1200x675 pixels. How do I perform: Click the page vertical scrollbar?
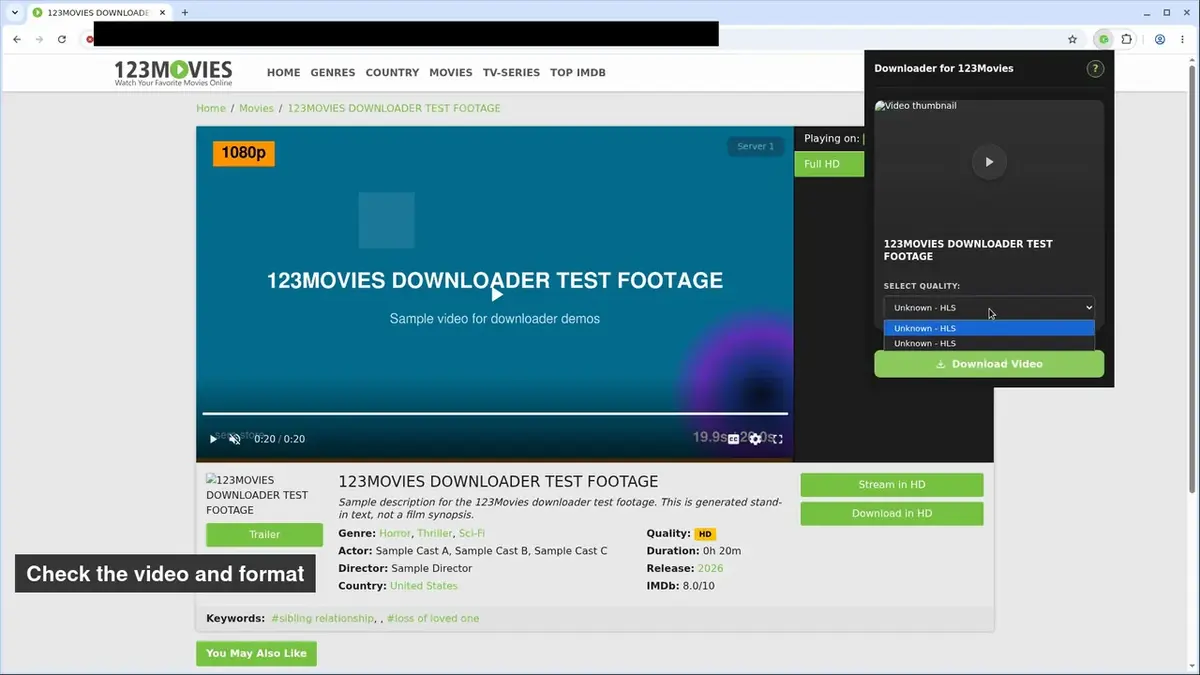1192,280
